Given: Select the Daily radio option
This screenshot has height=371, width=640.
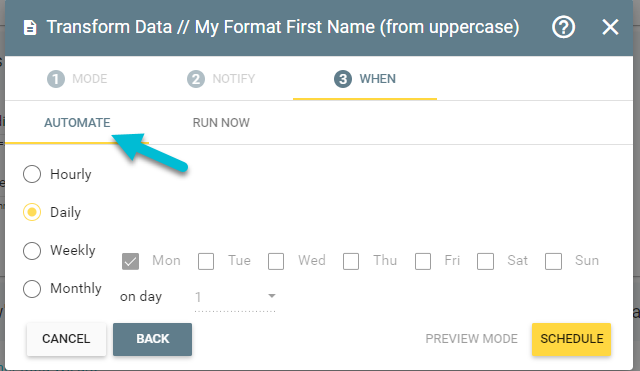Looking at the screenshot, I should coord(32,212).
